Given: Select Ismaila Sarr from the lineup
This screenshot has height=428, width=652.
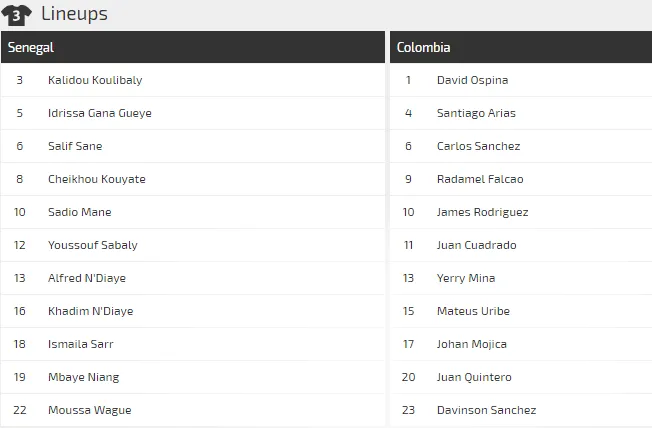Looking at the screenshot, I should [81, 344].
